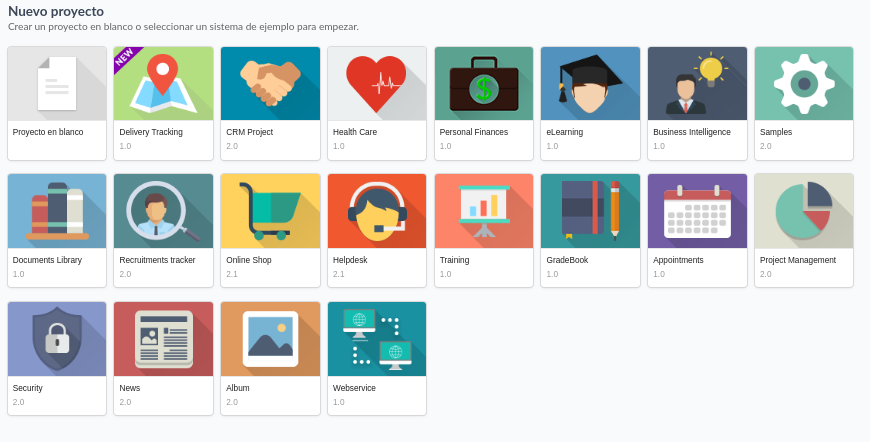This screenshot has height=442, width=870.
Task: Pick the Personal Finances briefcase icon
Action: (484, 84)
